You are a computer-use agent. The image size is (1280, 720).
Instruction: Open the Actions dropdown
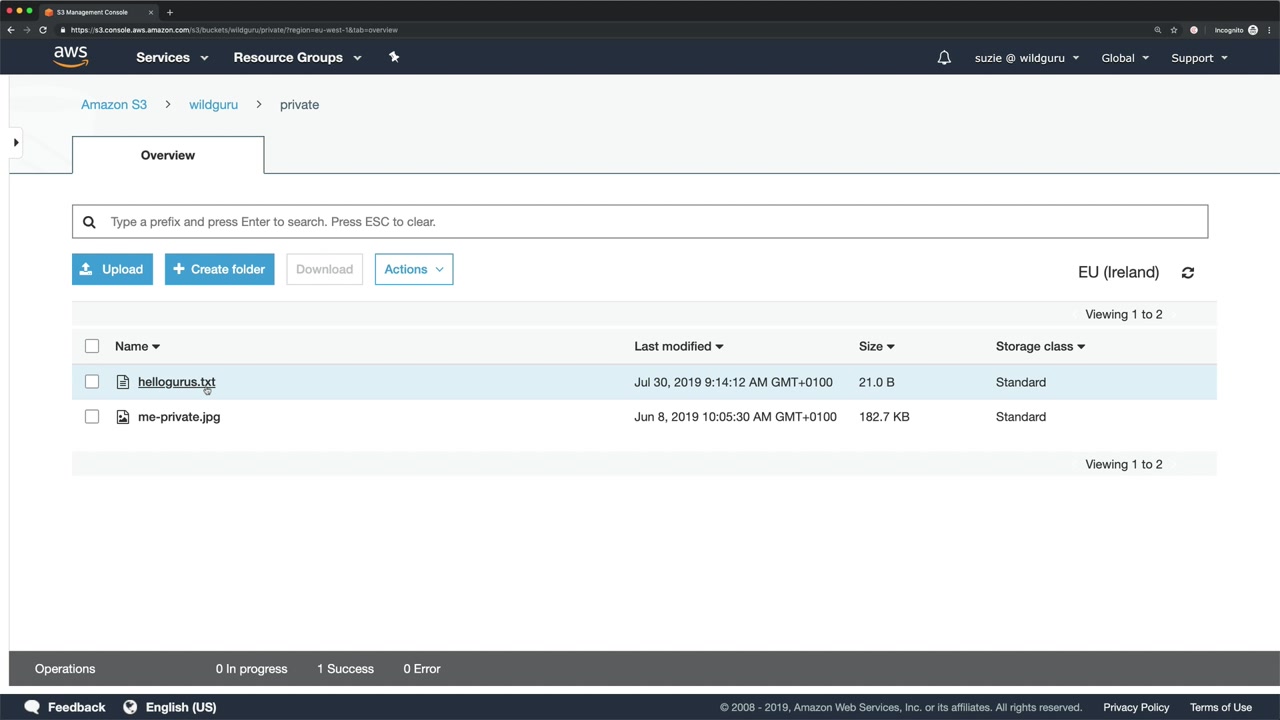point(414,269)
